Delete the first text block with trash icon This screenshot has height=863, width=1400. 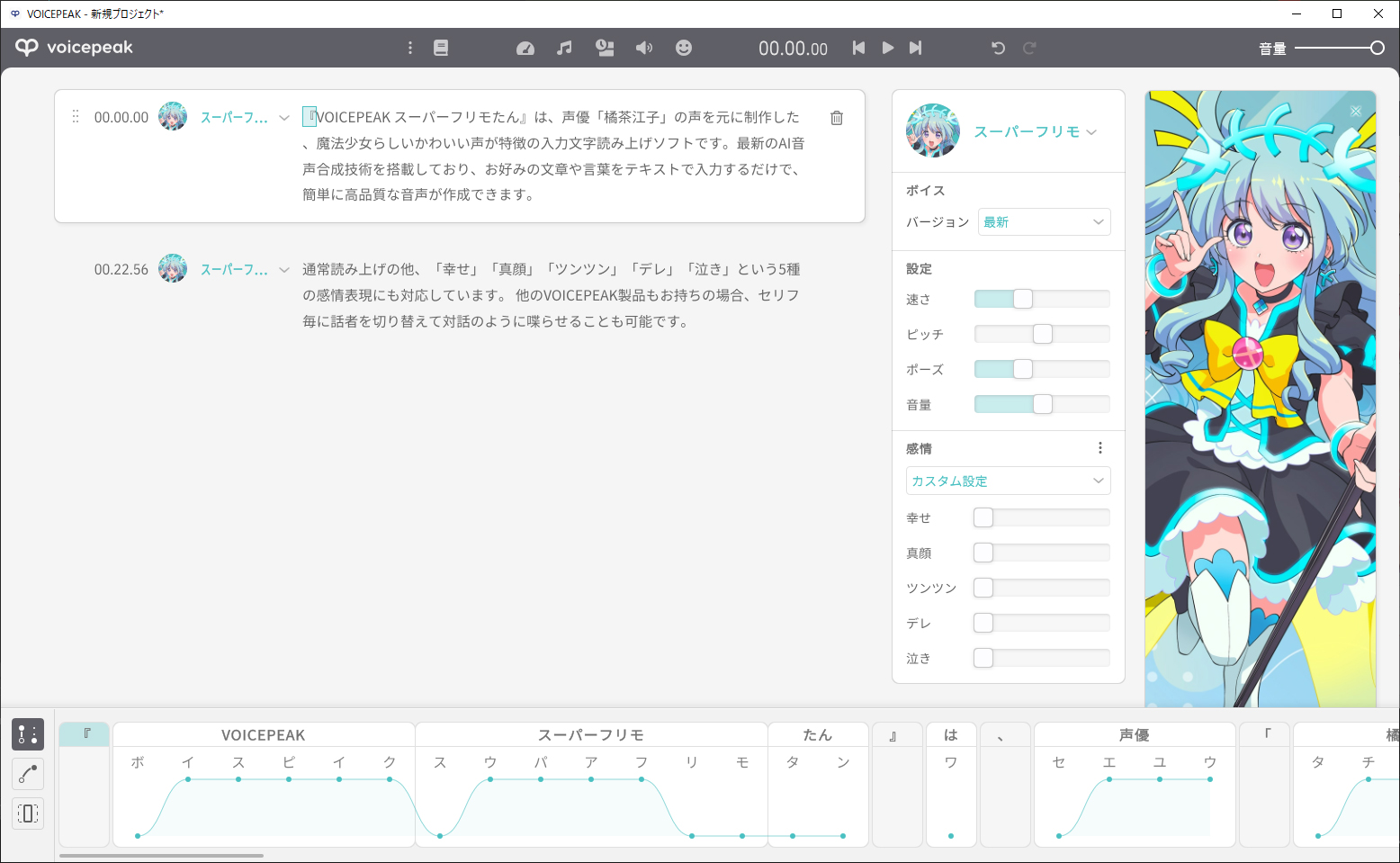837,118
